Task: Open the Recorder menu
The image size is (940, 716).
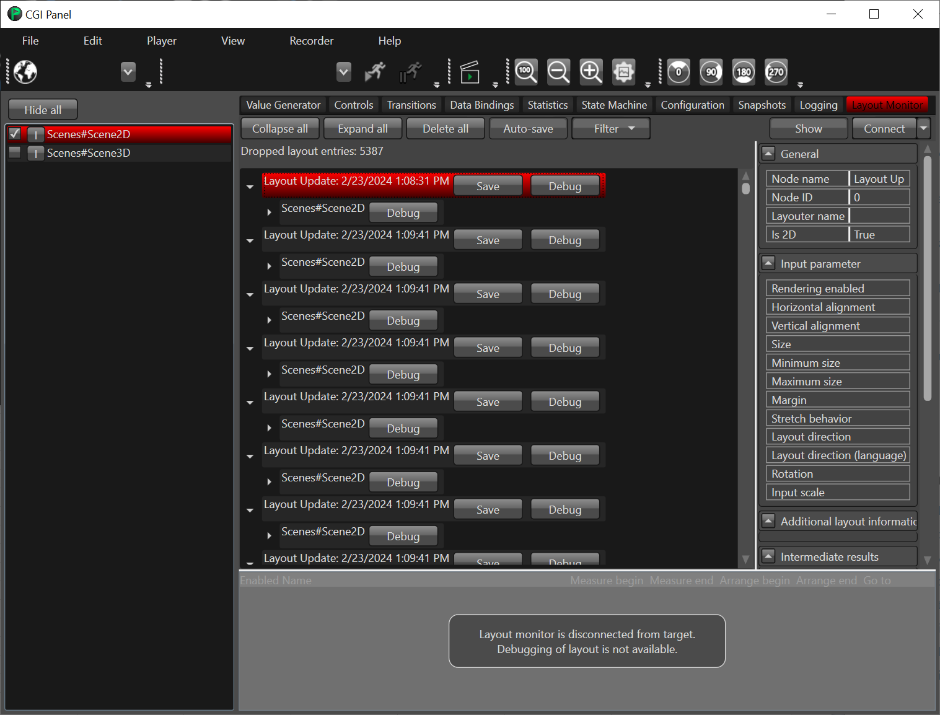Action: [x=311, y=41]
